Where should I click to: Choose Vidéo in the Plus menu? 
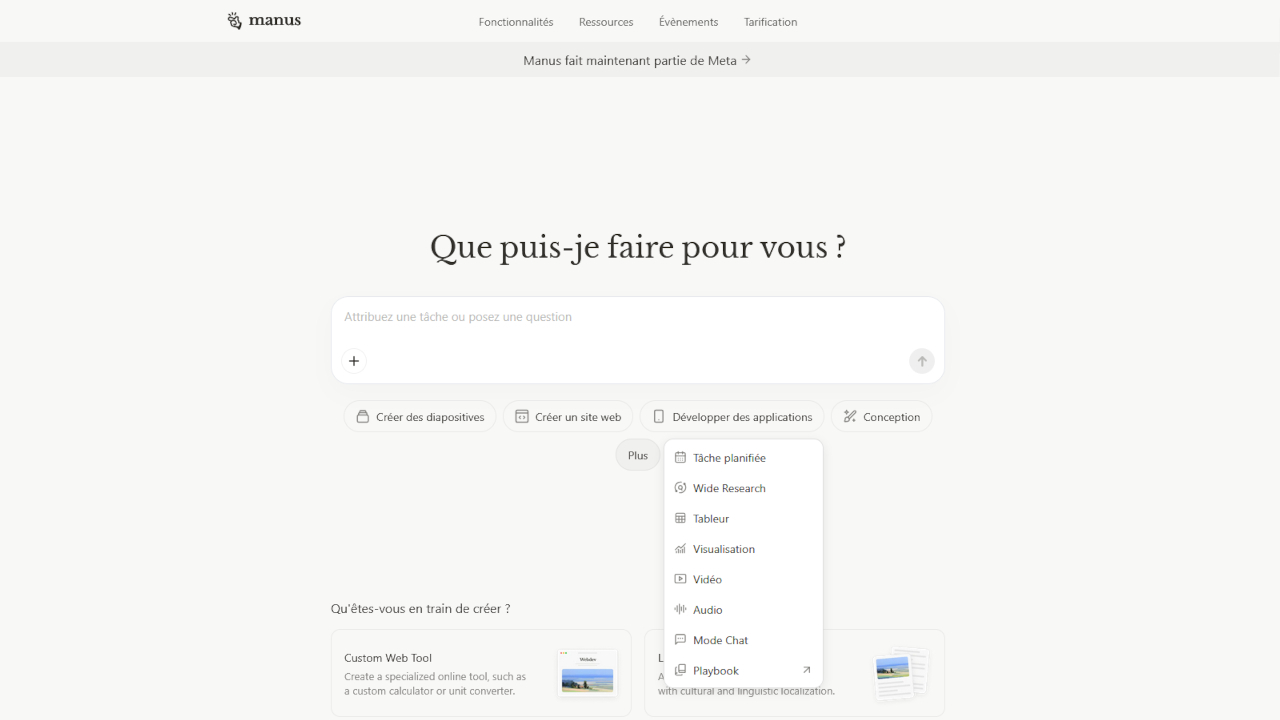[x=707, y=580]
